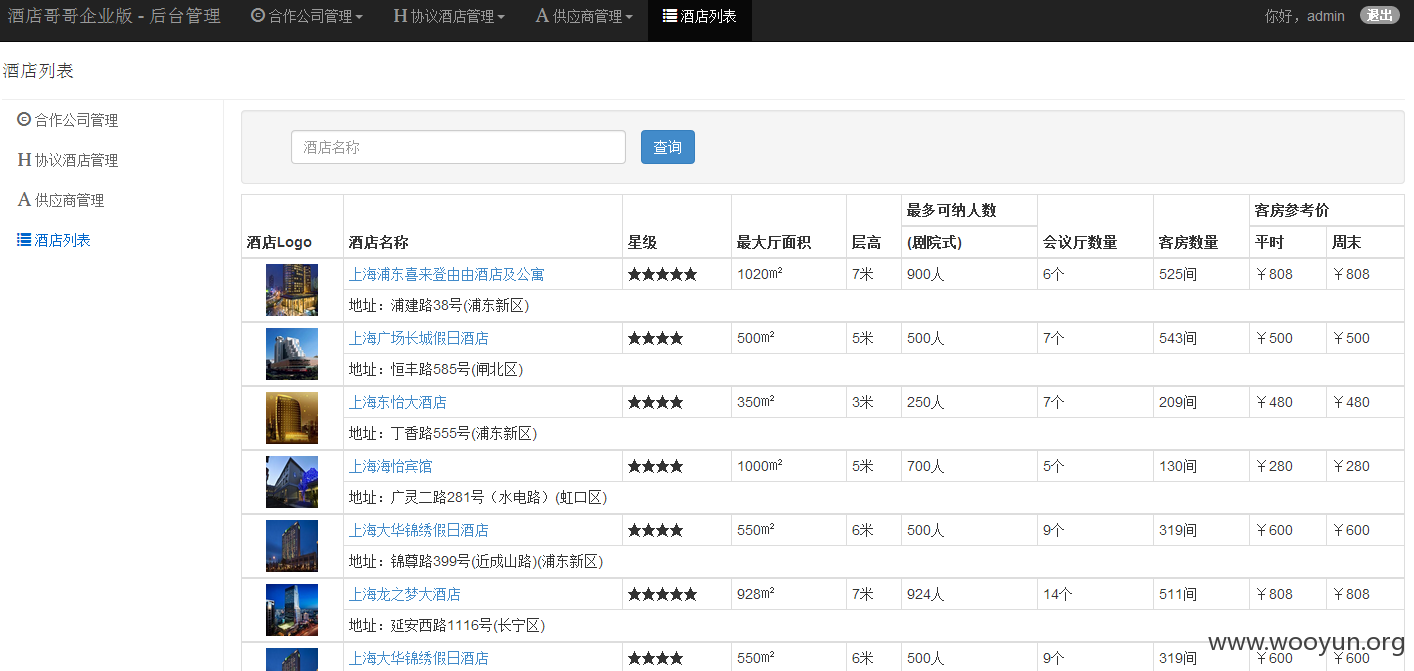The height and width of the screenshot is (671, 1414).
Task: Click address 丁香路555号(浦东新区)
Action: pyautogui.click(x=443, y=434)
